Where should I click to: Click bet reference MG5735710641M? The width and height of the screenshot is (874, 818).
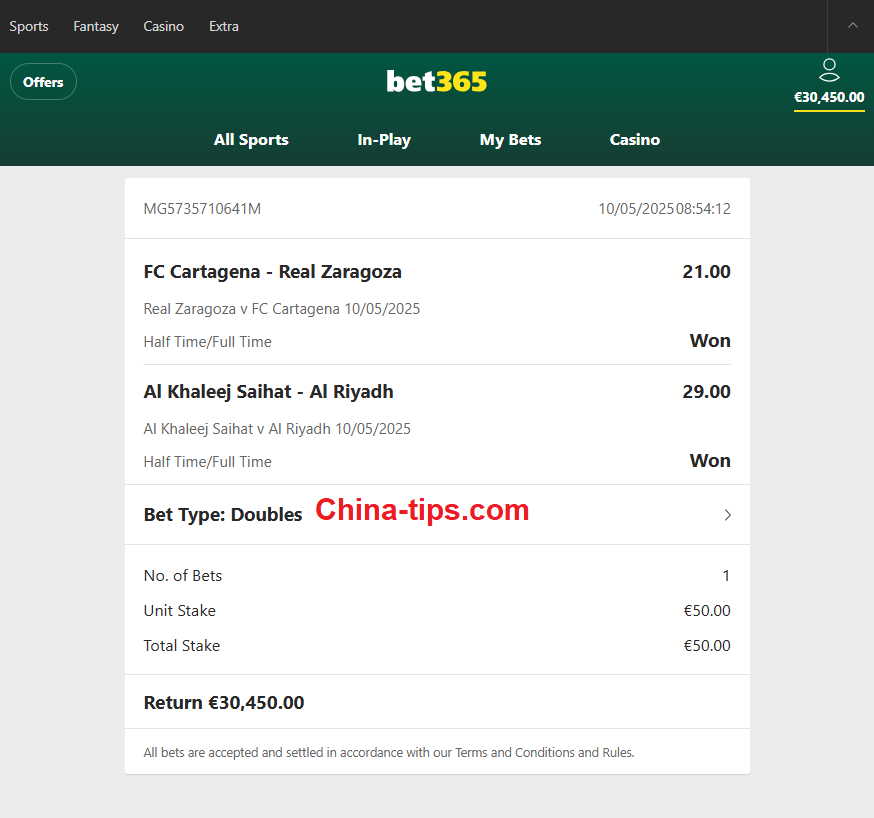(202, 209)
